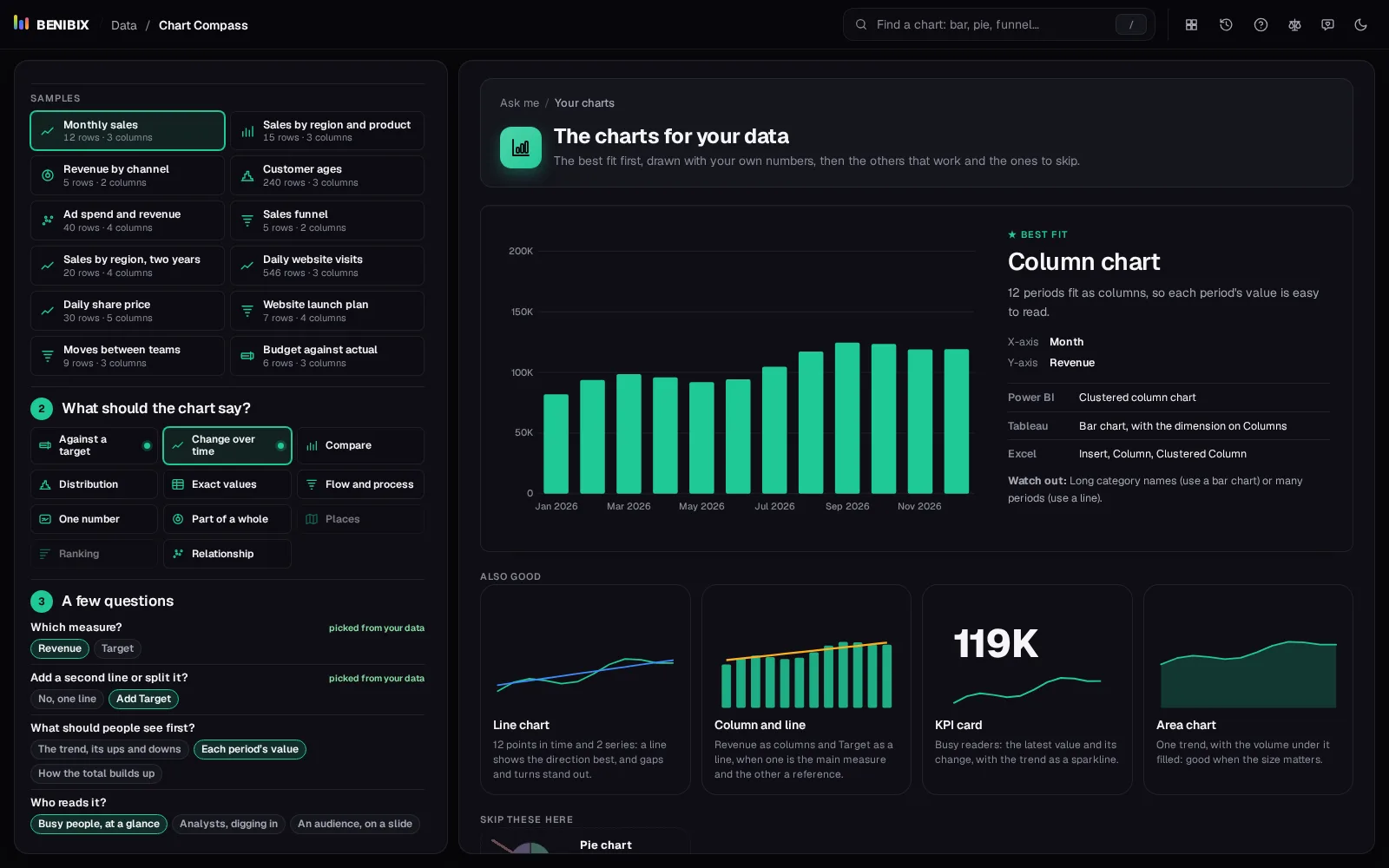Choose the Moves between teams sample
1389x868 pixels.
(128, 356)
